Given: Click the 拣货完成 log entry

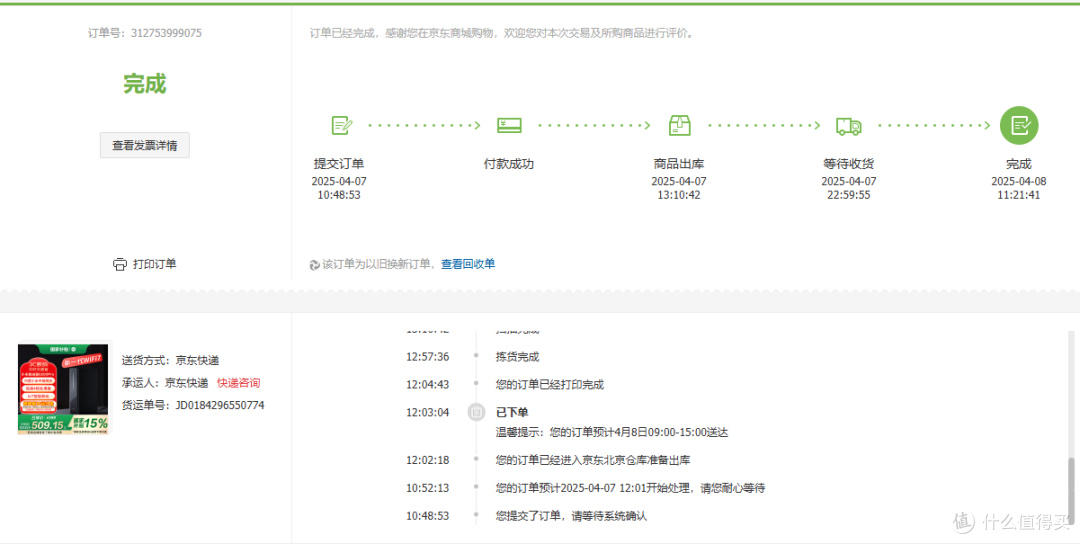Looking at the screenshot, I should coord(517,357).
